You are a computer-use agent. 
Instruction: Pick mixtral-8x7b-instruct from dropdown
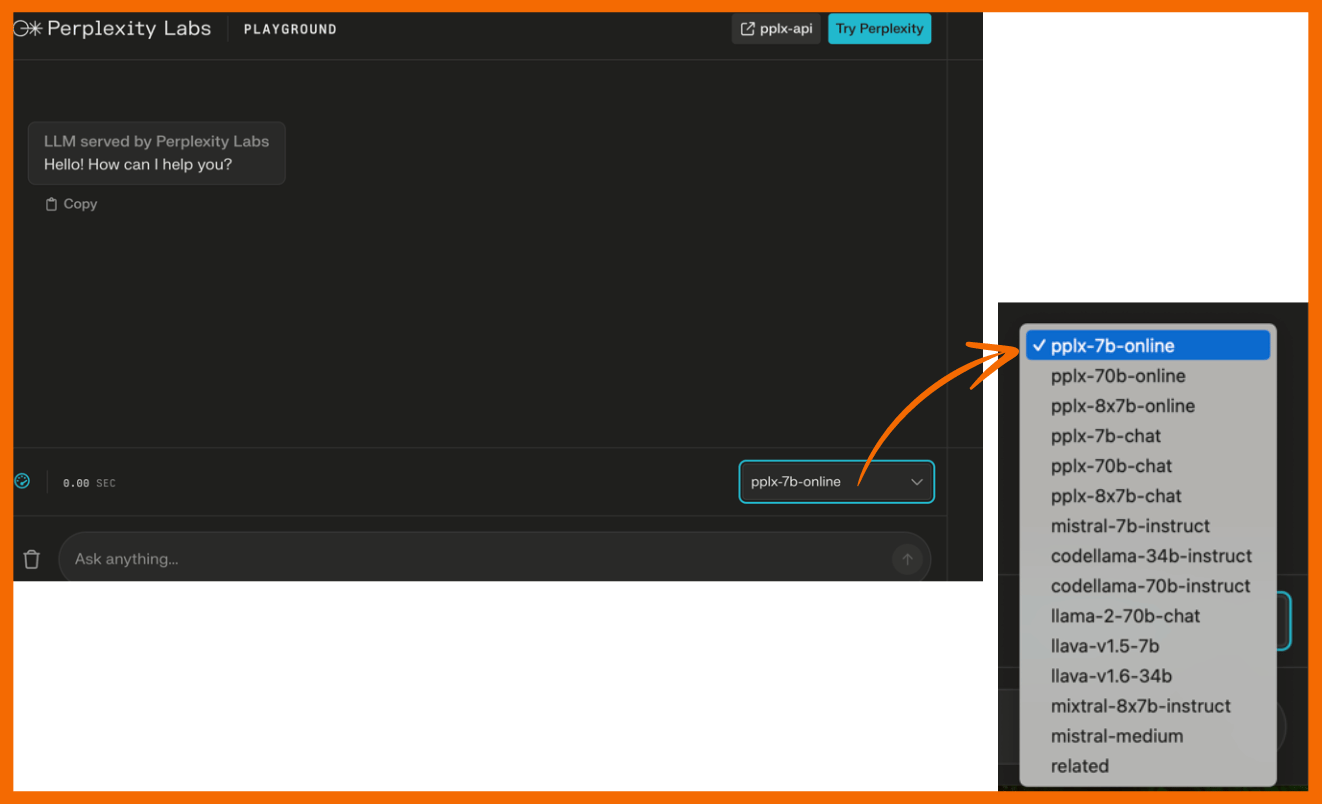[1140, 706]
